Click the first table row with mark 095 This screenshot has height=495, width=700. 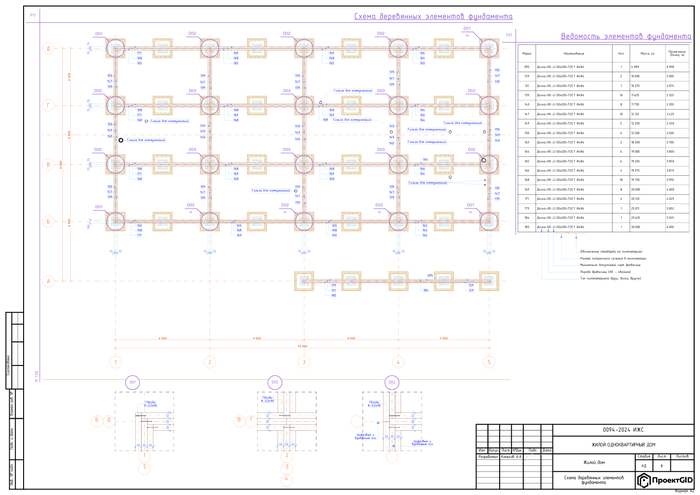(603, 67)
